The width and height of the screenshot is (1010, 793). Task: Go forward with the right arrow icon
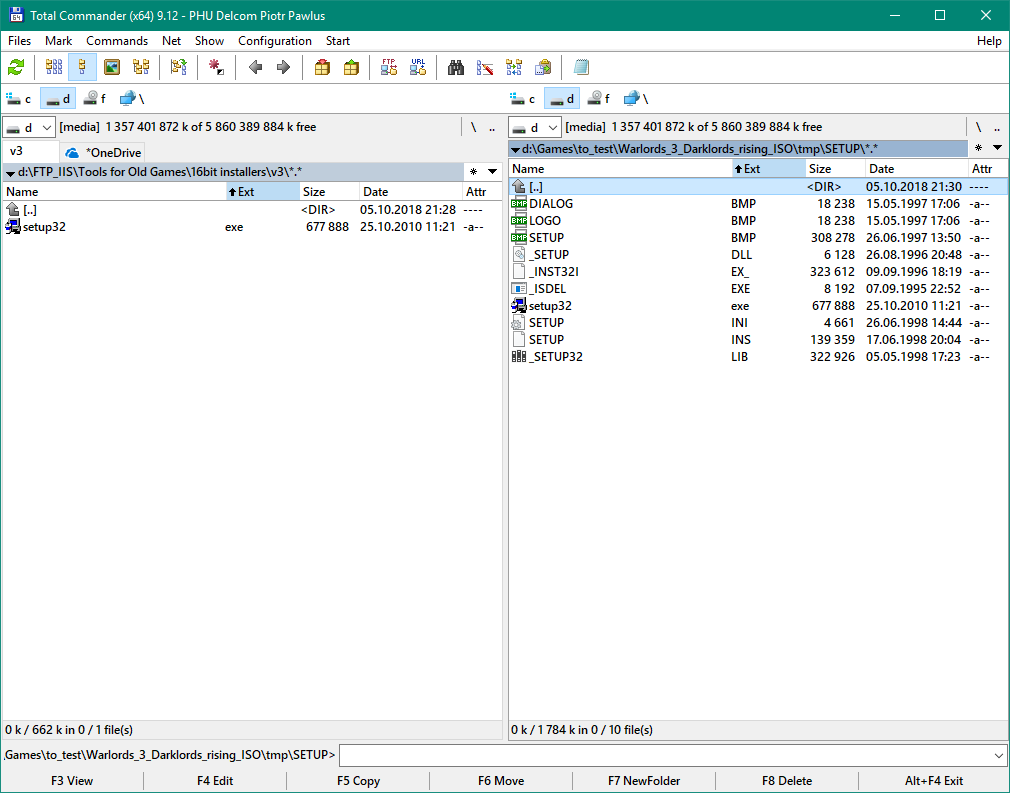point(283,67)
